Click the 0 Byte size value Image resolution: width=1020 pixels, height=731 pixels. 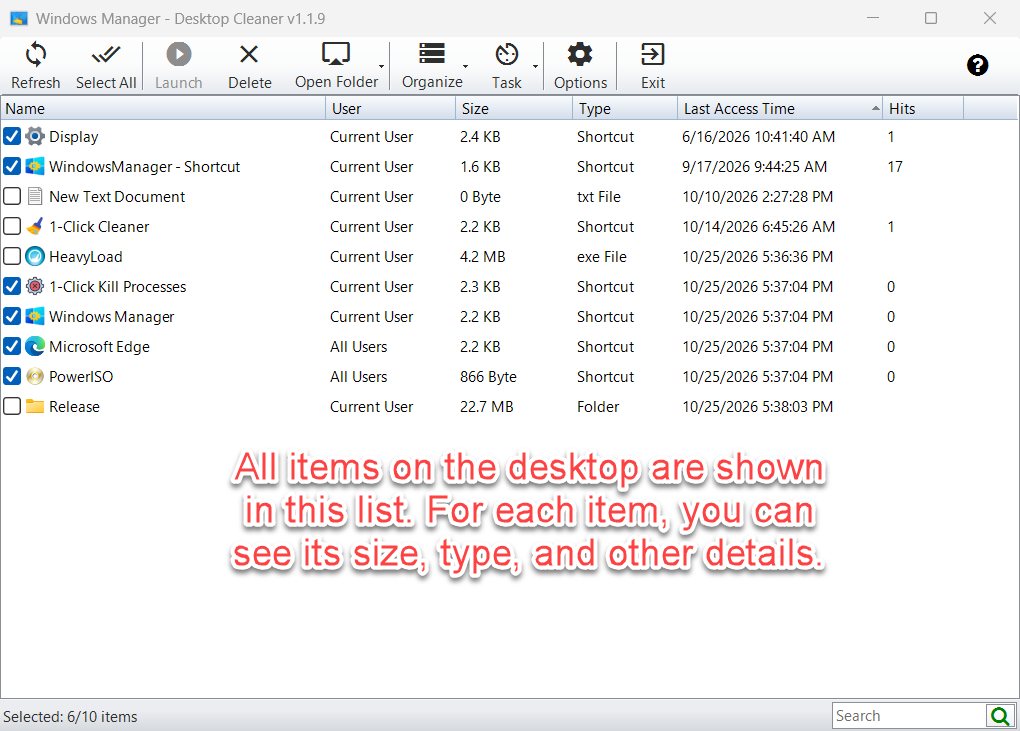pyautogui.click(x=480, y=197)
